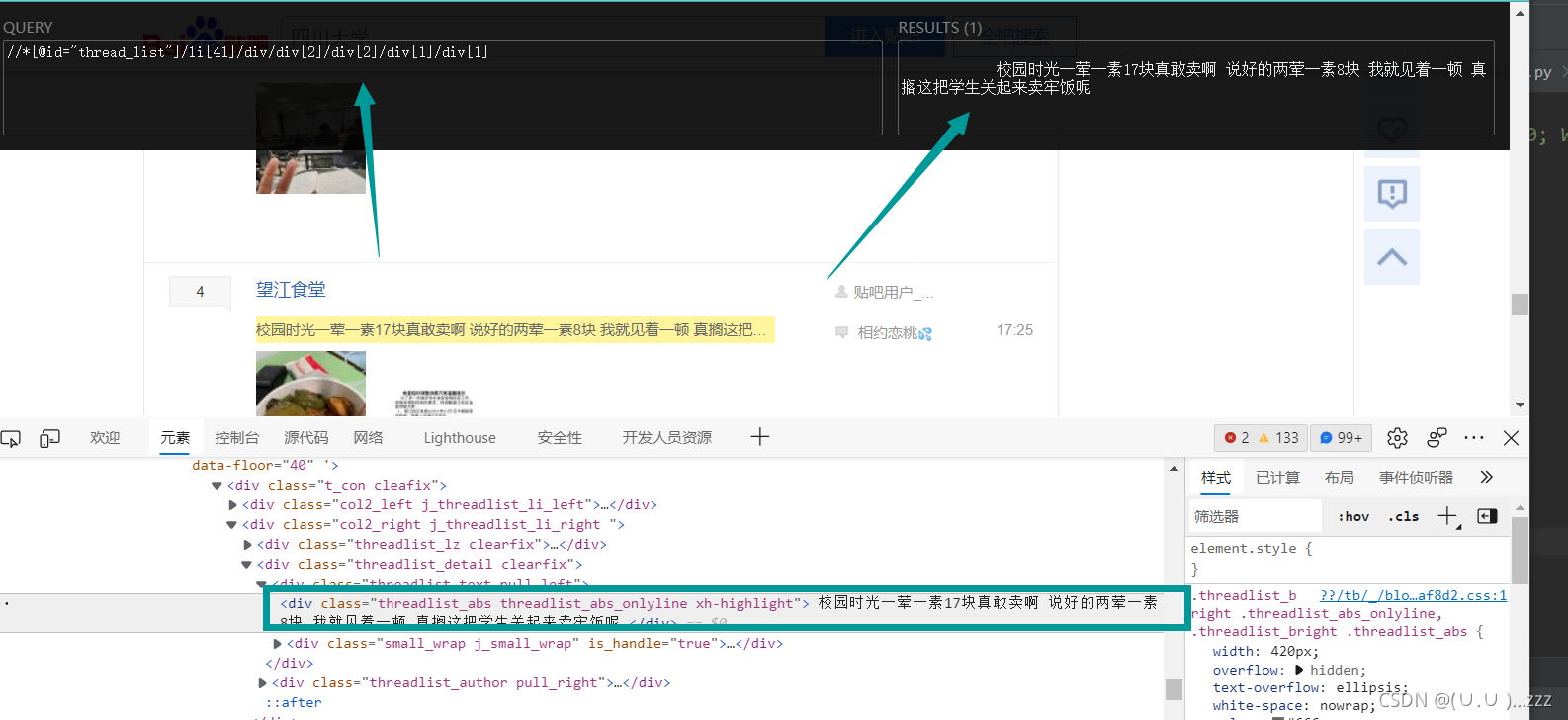Select the 事件侦听器 tab
Image resolution: width=1568 pixels, height=720 pixels.
[x=1416, y=477]
